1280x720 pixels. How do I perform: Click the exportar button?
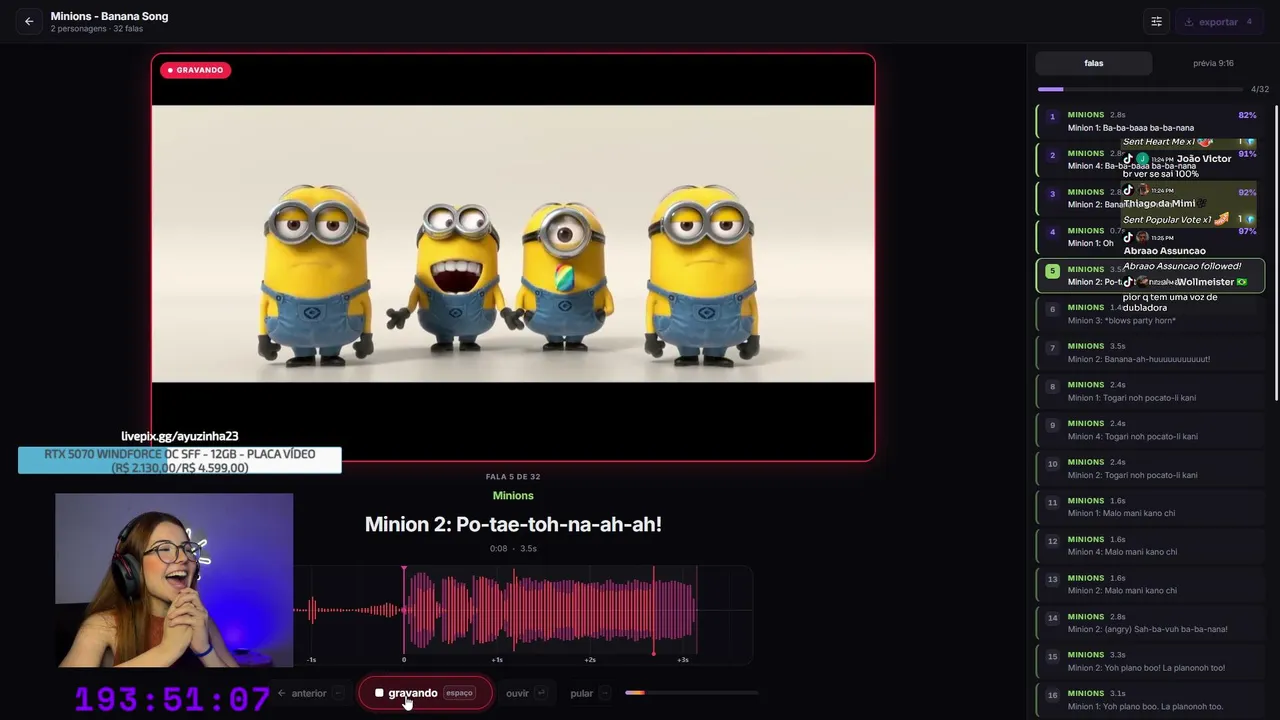[1218, 21]
